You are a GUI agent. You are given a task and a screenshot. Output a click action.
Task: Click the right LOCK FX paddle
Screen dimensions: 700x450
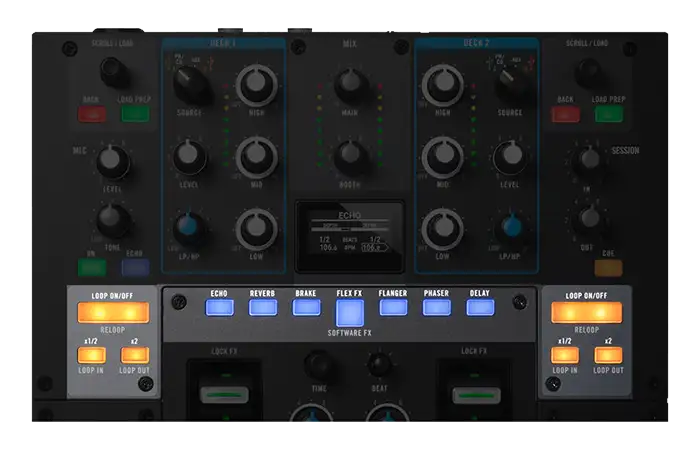(x=476, y=396)
